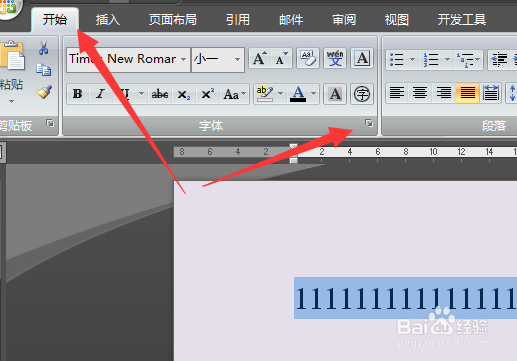
Task: Apply yellow text highlight
Action: [x=265, y=94]
